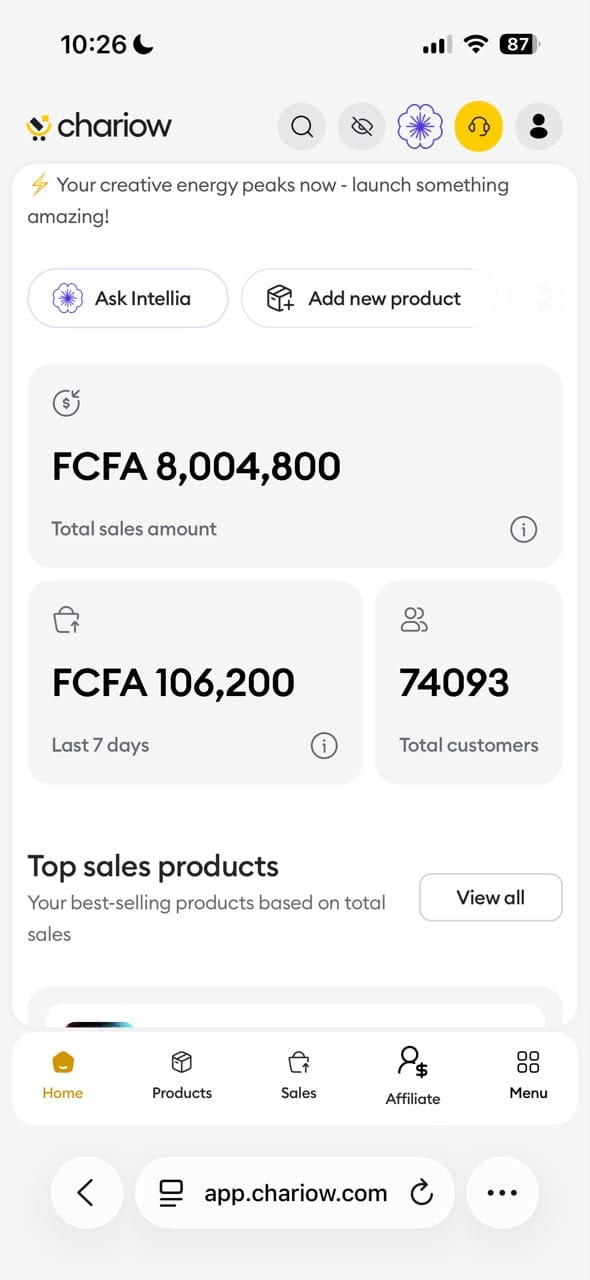Tap Add new product button
Viewport: 590px width, 1280px height.
tap(369, 298)
